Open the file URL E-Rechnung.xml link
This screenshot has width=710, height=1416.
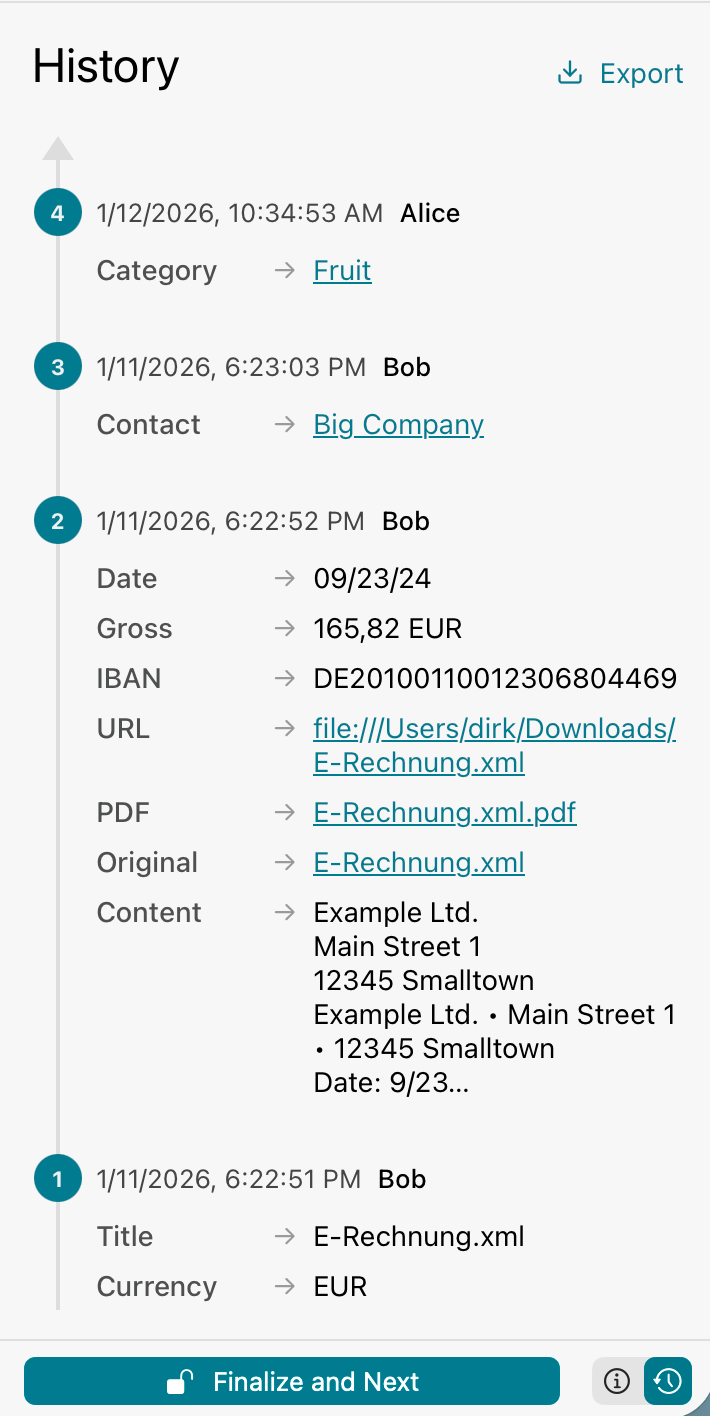pyautogui.click(x=494, y=746)
